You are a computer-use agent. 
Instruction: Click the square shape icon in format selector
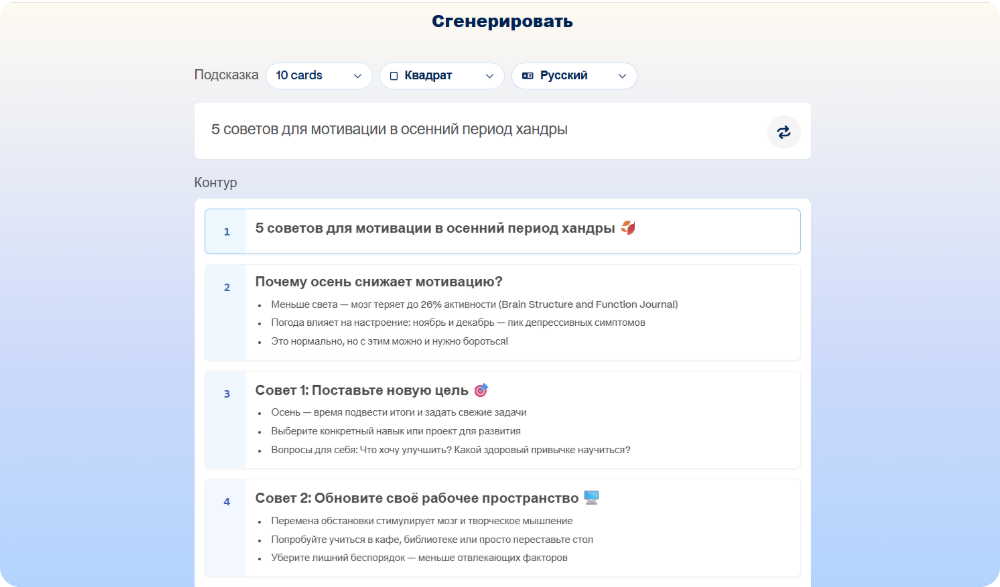[x=394, y=76]
